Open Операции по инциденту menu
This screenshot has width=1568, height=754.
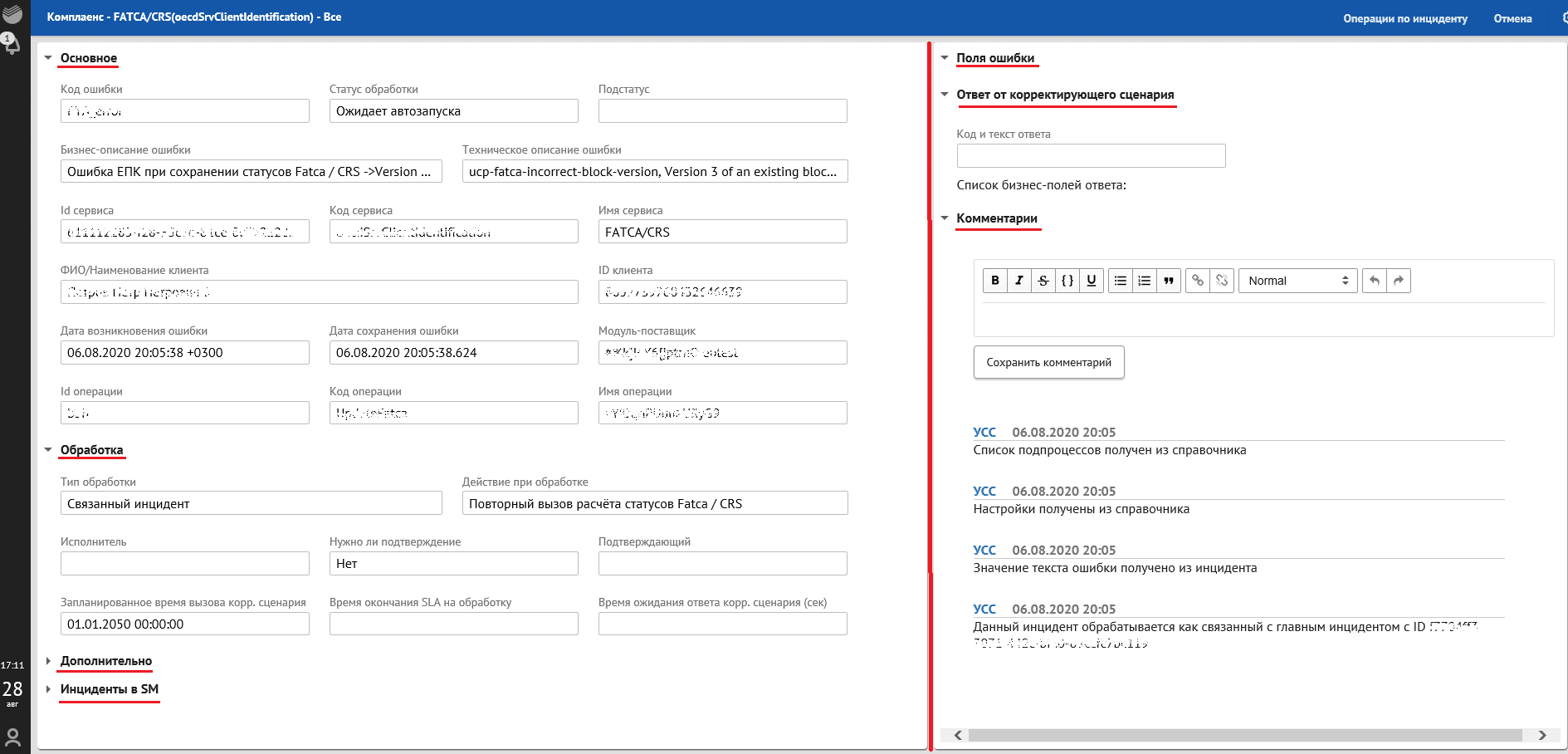(1404, 18)
